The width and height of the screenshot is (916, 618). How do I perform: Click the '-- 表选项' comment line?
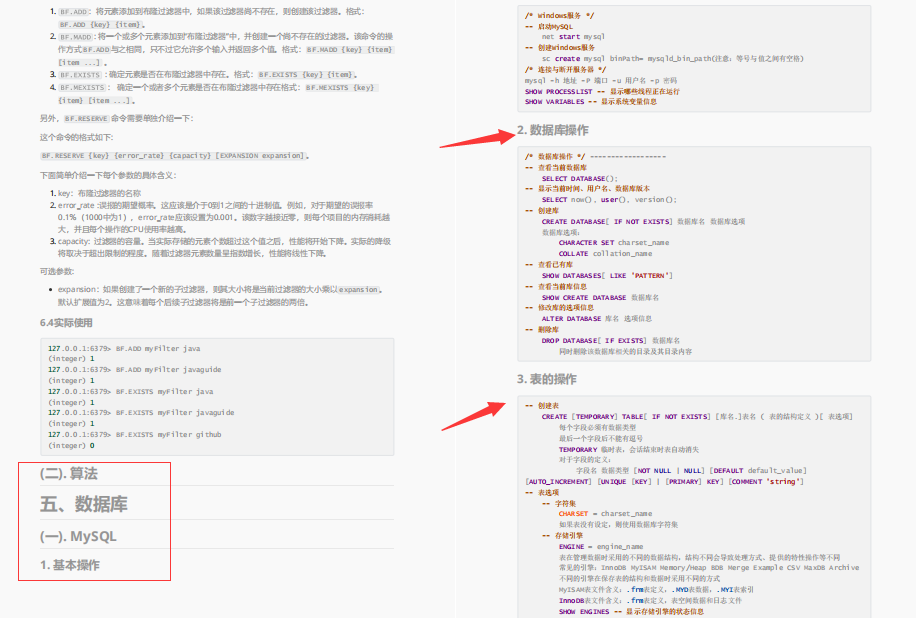[542, 492]
